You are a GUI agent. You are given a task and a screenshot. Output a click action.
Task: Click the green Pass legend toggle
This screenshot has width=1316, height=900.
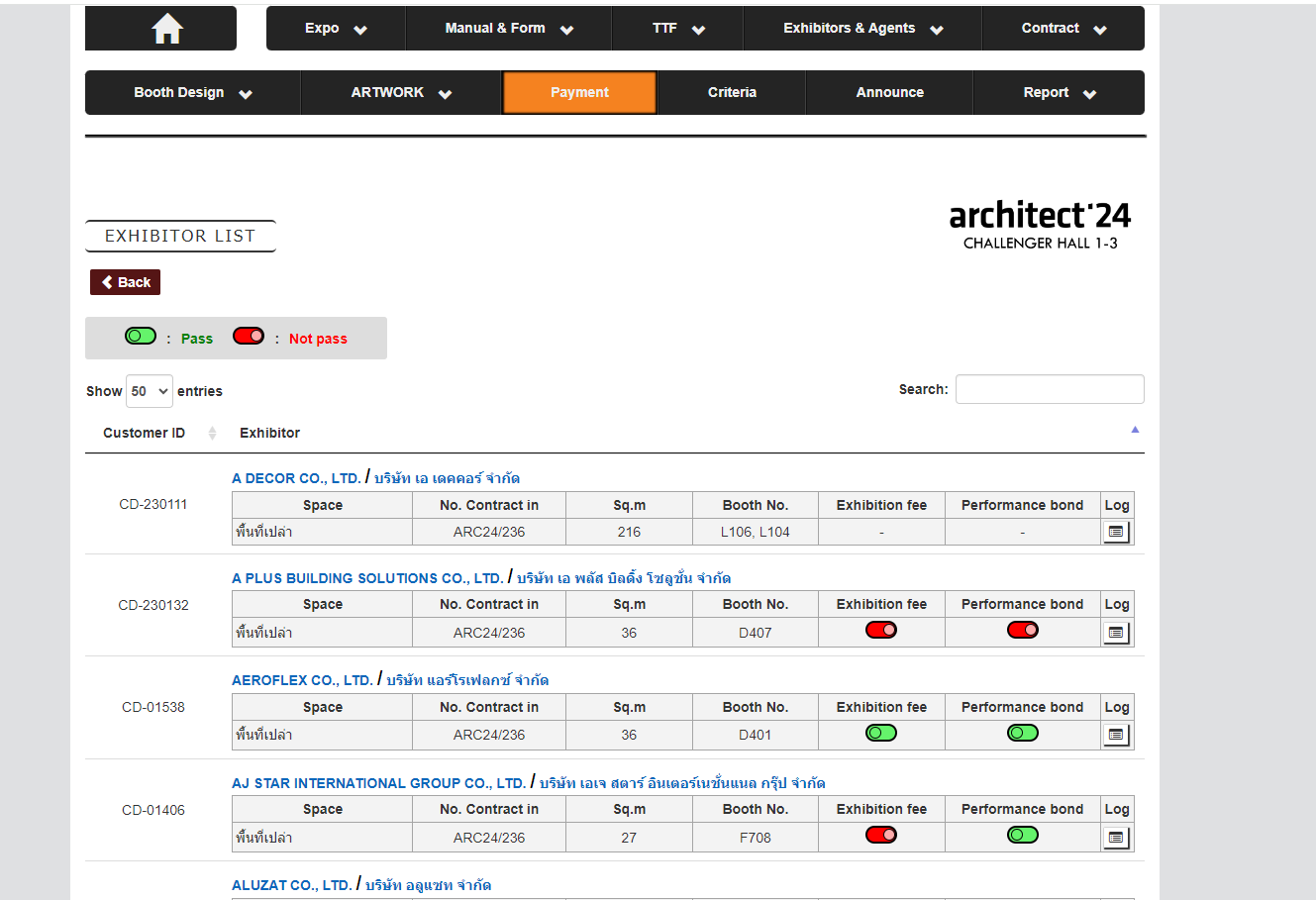click(141, 336)
